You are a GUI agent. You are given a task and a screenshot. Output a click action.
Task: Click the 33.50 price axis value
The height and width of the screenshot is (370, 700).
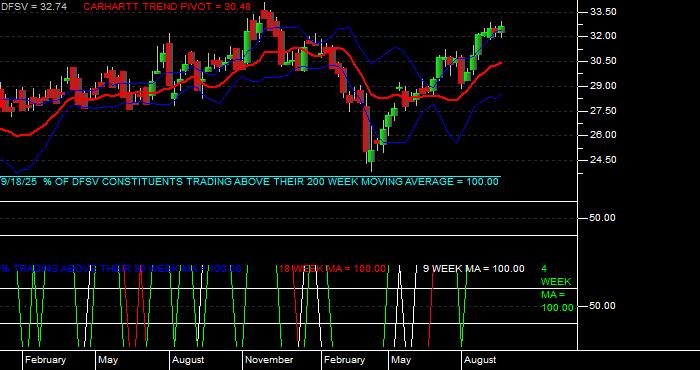click(604, 12)
